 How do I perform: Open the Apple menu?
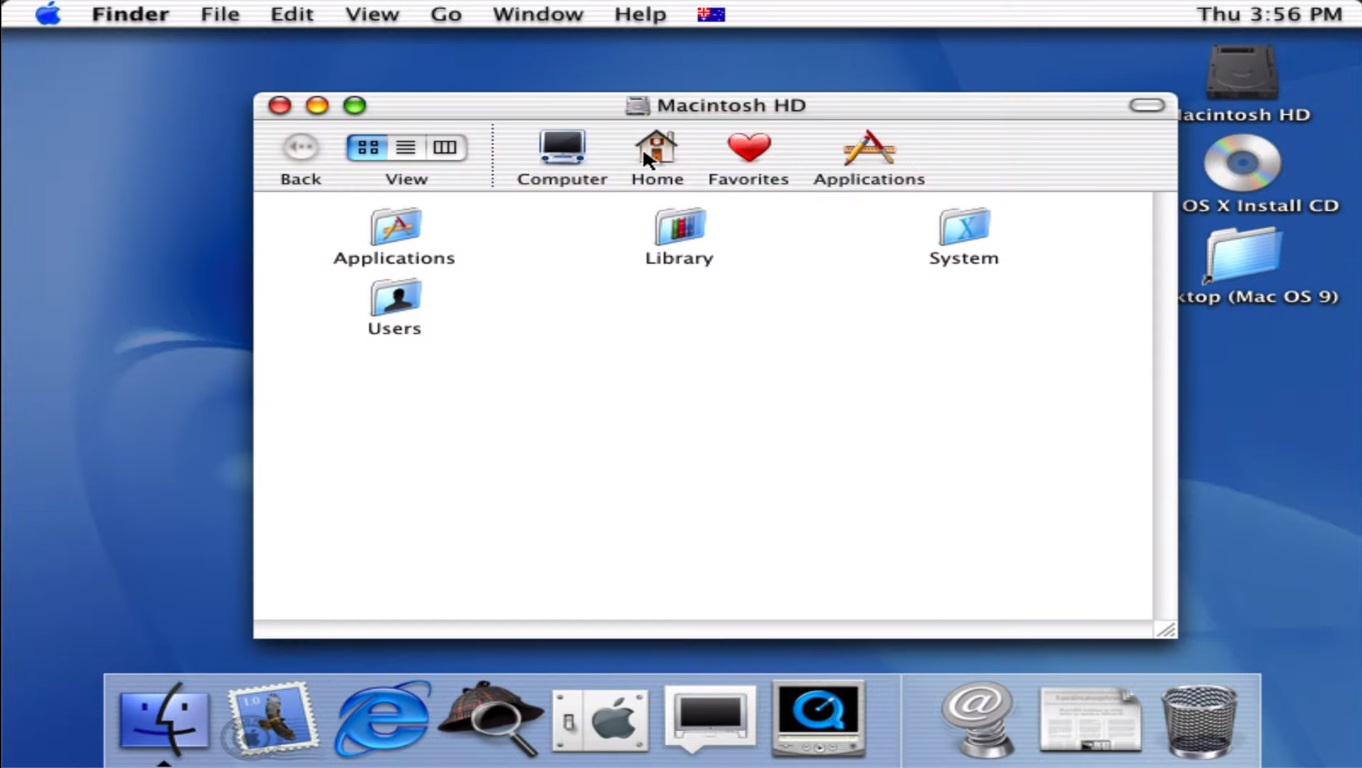pos(47,14)
